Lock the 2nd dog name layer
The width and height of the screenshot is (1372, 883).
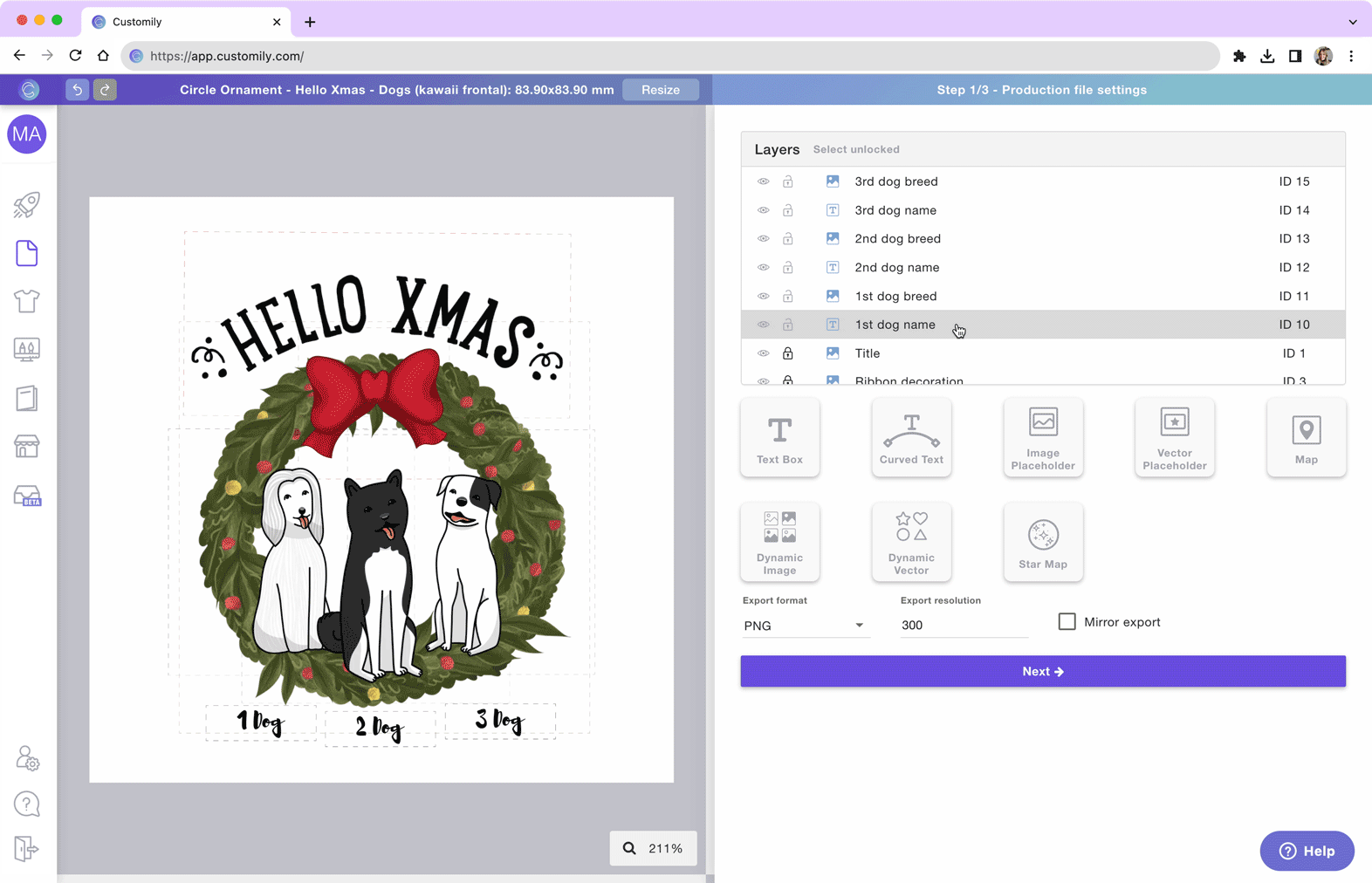coord(788,267)
